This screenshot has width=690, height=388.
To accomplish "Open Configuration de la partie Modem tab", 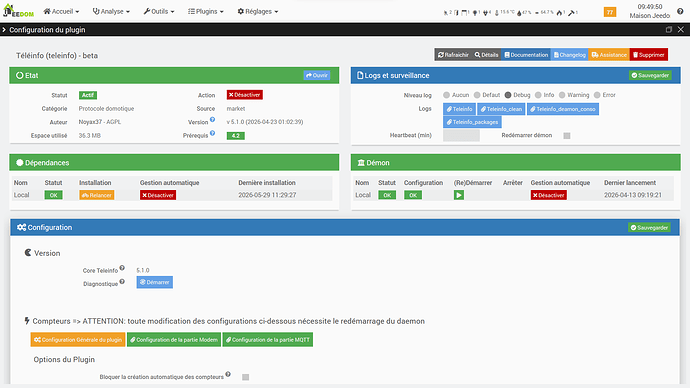I will tap(174, 340).
